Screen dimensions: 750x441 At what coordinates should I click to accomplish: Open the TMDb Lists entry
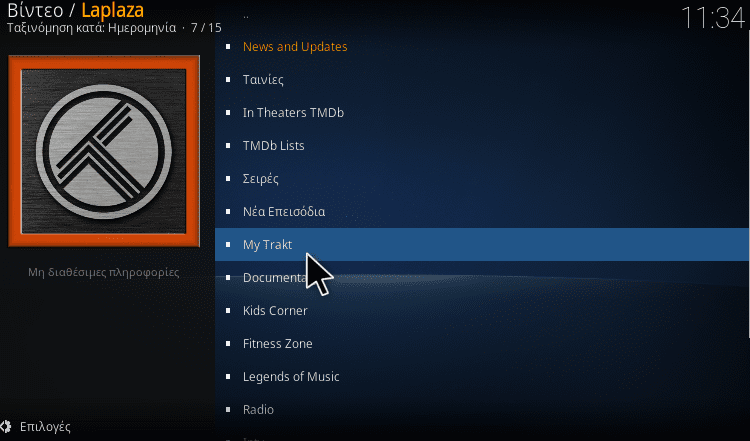pos(482,145)
